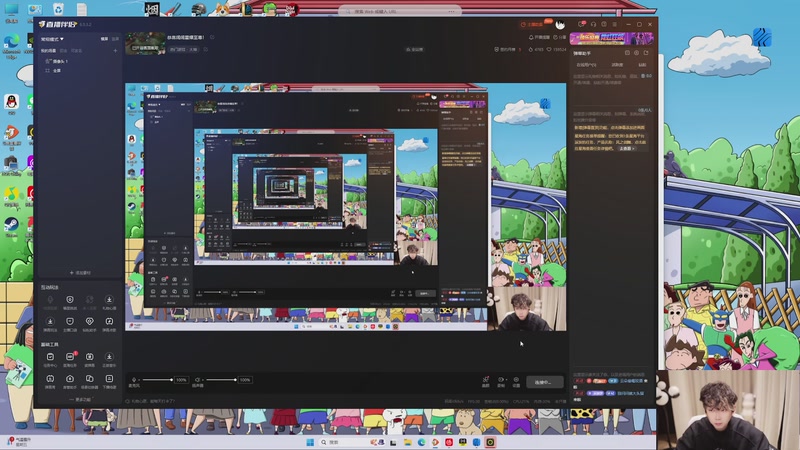This screenshot has height=450, width=800.
Task: Adjust the microphone volume slider
Action: pyautogui.click(x=157, y=380)
